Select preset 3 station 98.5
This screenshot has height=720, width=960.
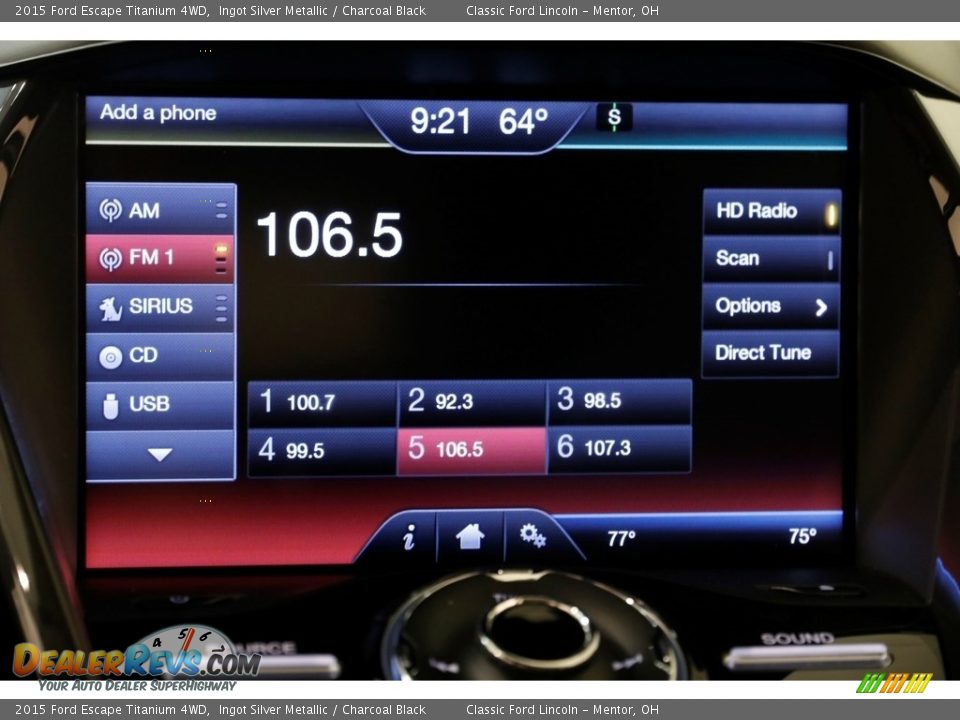point(619,401)
